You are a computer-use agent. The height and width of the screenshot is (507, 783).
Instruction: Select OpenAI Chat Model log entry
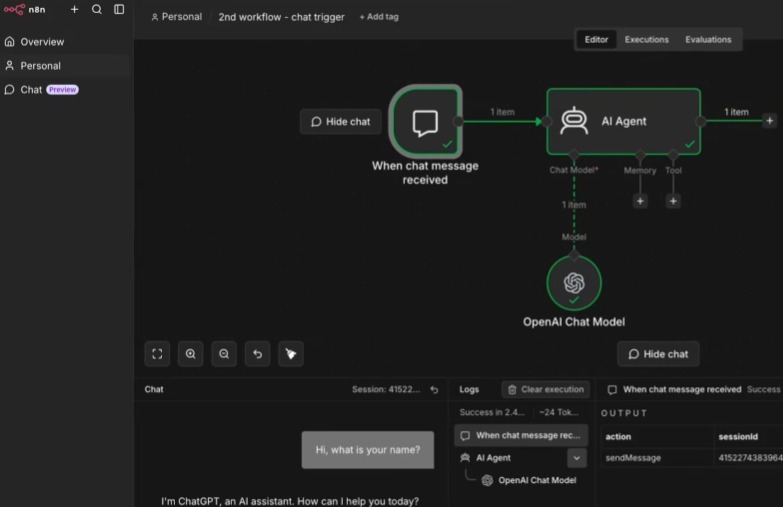tap(529, 481)
